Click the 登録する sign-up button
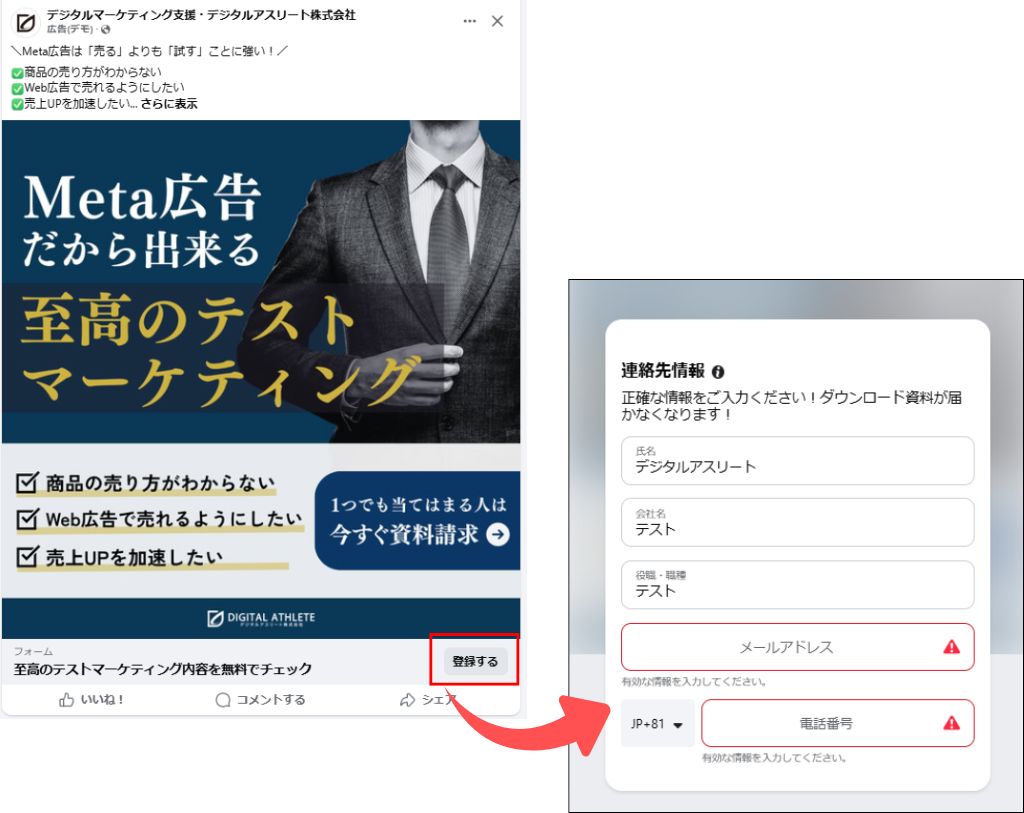 [475, 661]
